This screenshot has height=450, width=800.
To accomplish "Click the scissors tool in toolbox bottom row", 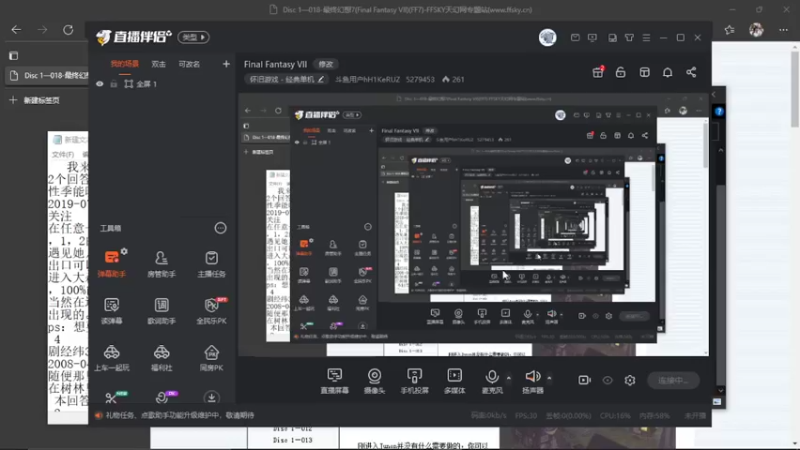I will click(112, 397).
